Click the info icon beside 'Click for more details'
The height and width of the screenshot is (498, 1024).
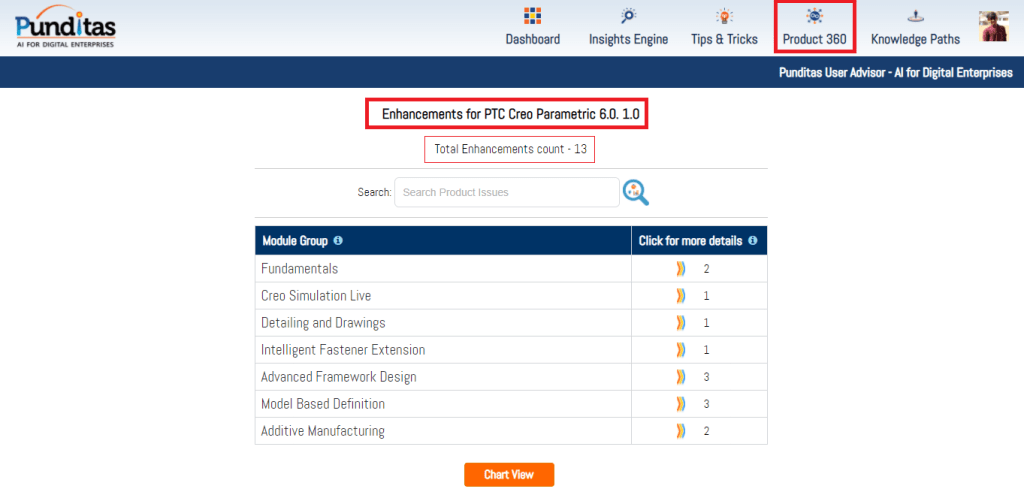[x=752, y=241]
